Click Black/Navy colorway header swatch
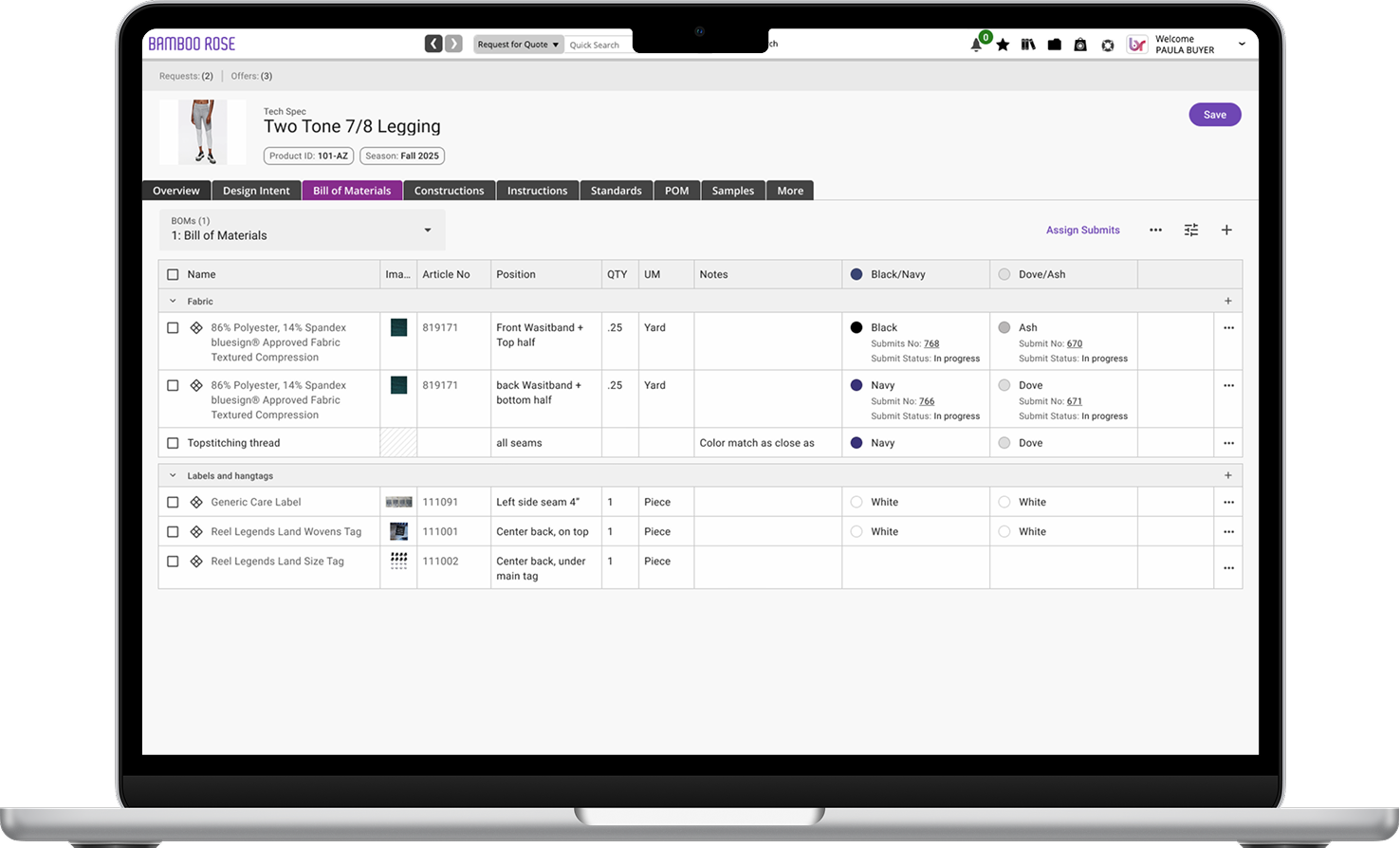The image size is (1400, 848). 857,274
